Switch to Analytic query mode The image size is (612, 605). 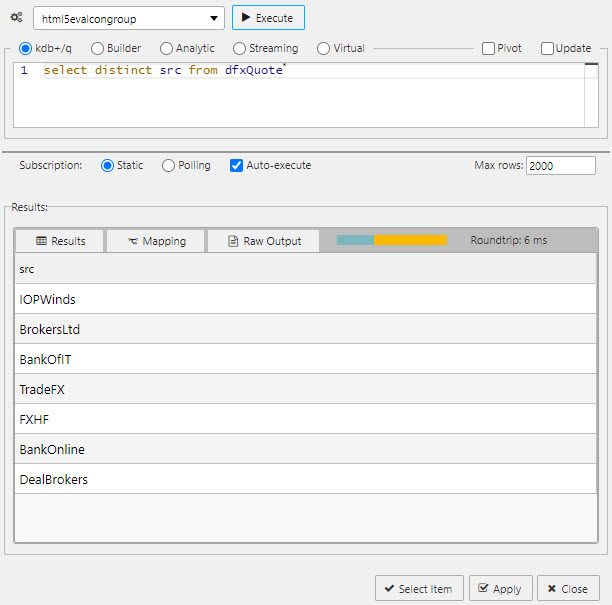tap(167, 48)
